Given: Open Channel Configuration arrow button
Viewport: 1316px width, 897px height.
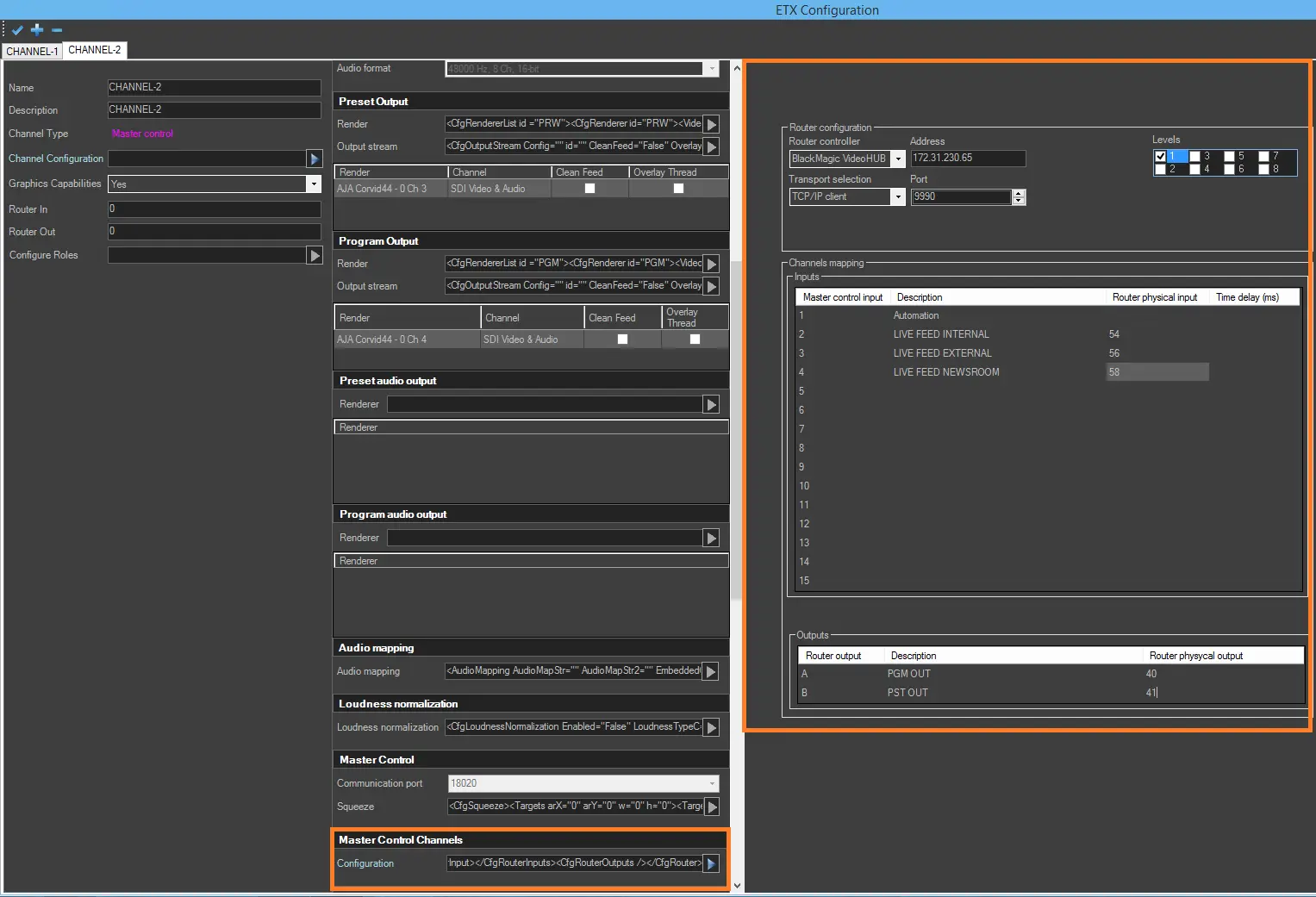Looking at the screenshot, I should [315, 159].
